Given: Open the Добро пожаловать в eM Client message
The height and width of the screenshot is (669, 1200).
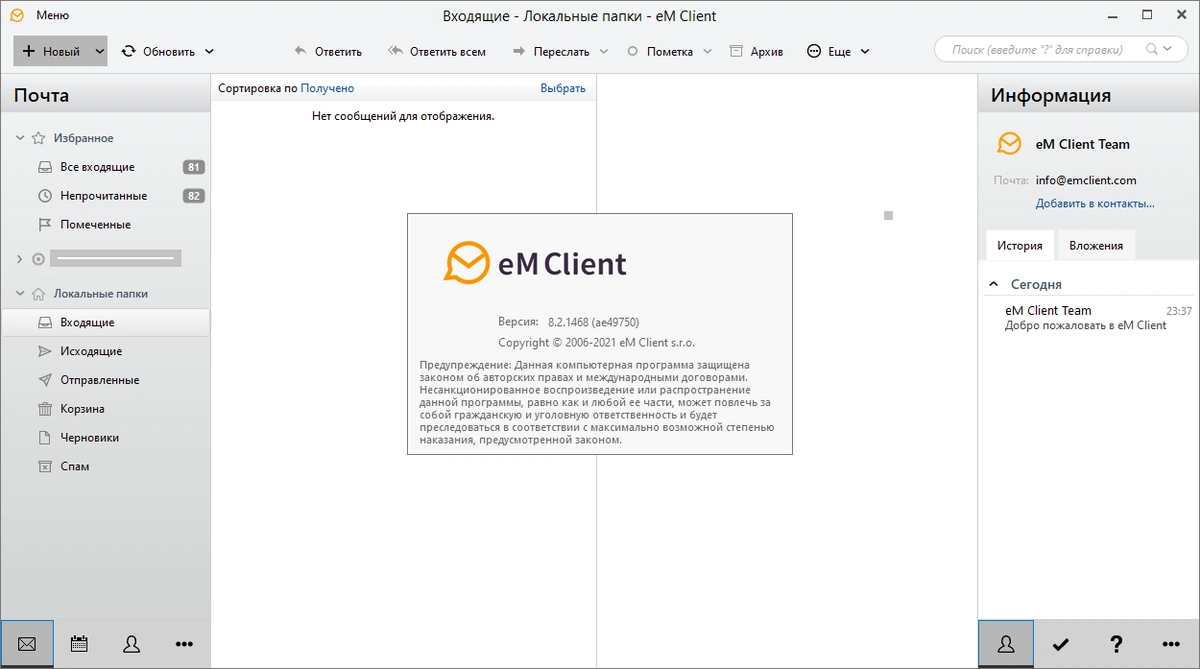Looking at the screenshot, I should point(1085,325).
